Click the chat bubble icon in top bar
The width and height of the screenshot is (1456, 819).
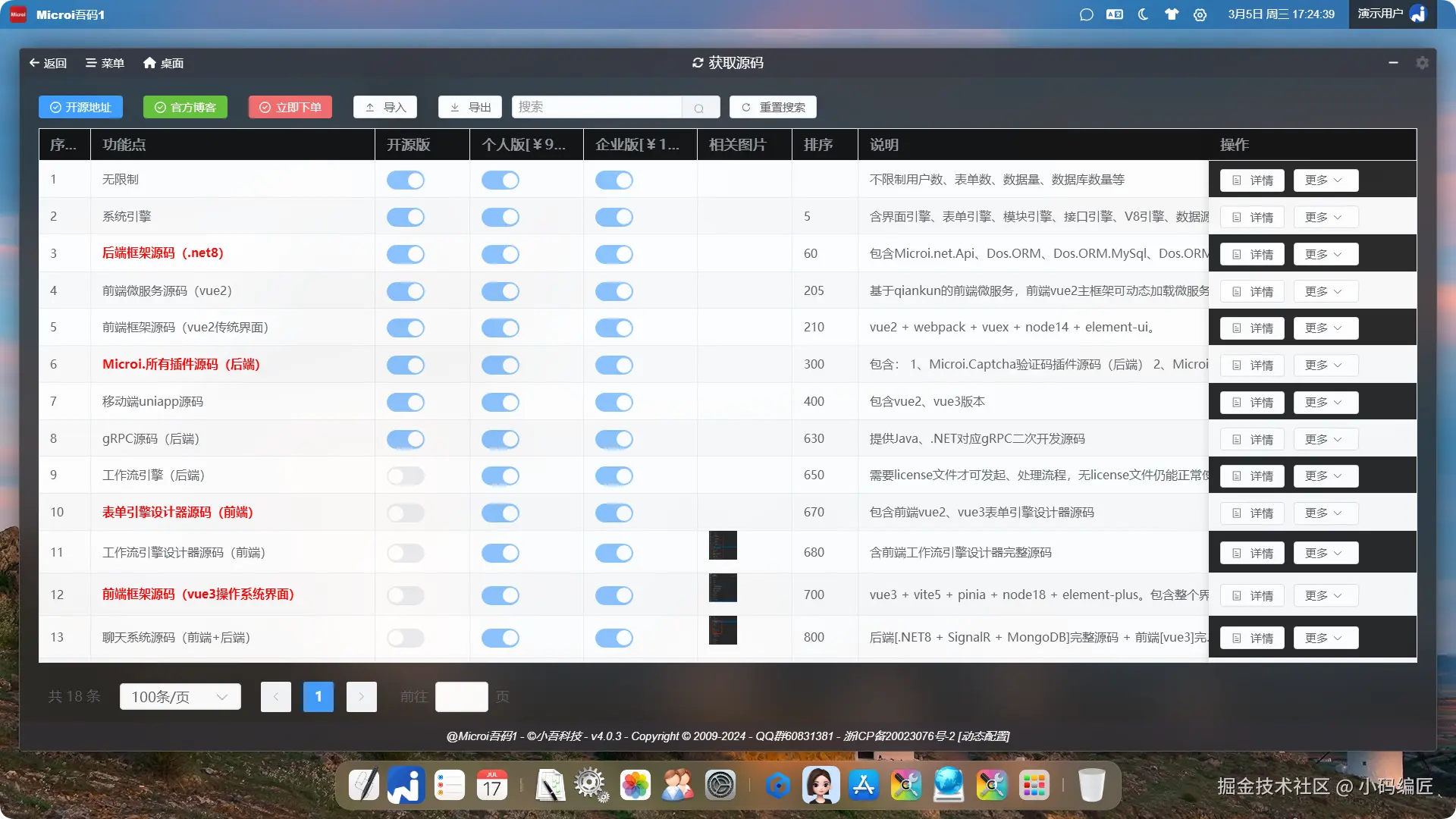pyautogui.click(x=1086, y=14)
